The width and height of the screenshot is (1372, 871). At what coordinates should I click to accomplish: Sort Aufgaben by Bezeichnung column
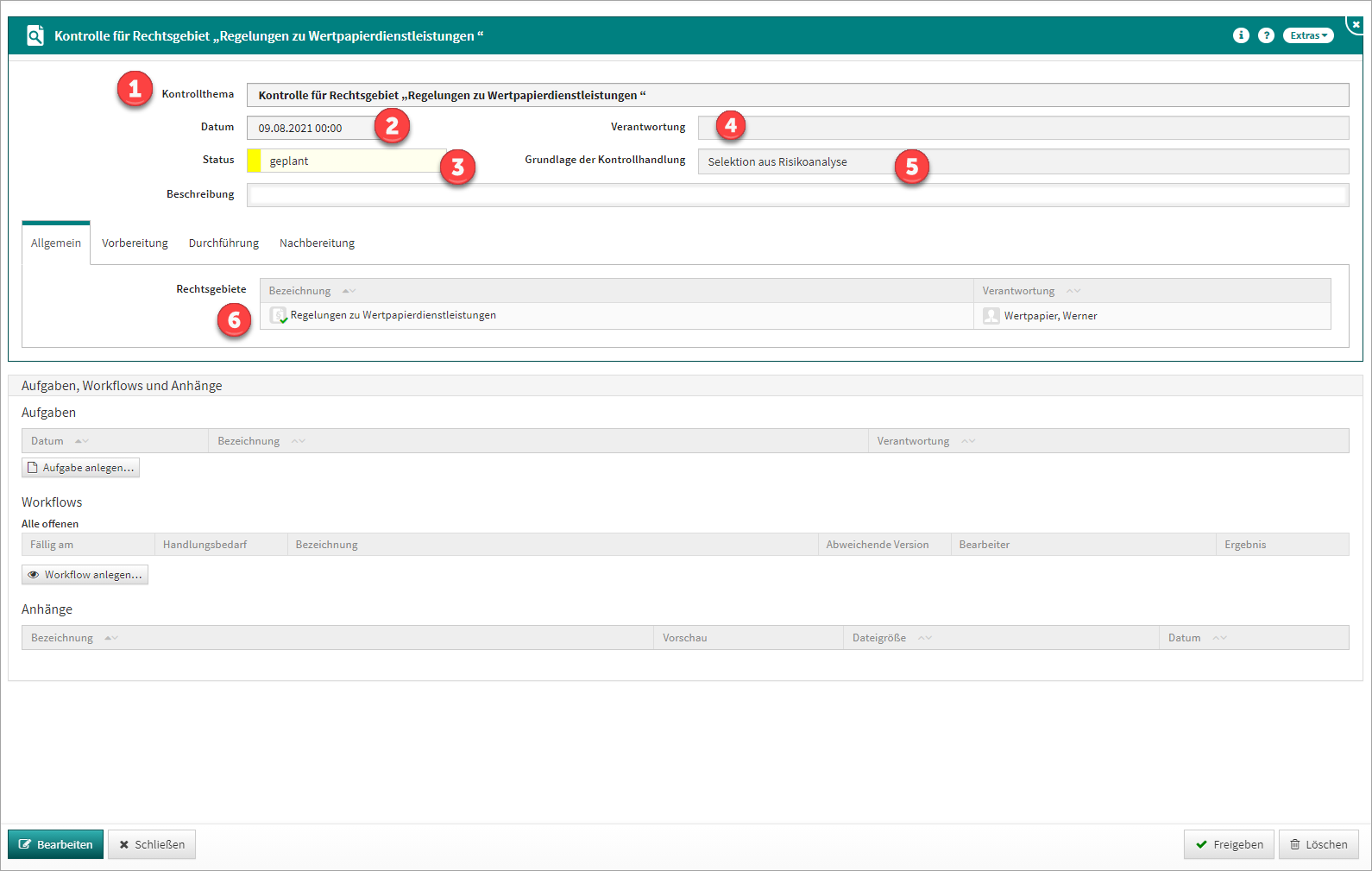tap(538, 441)
